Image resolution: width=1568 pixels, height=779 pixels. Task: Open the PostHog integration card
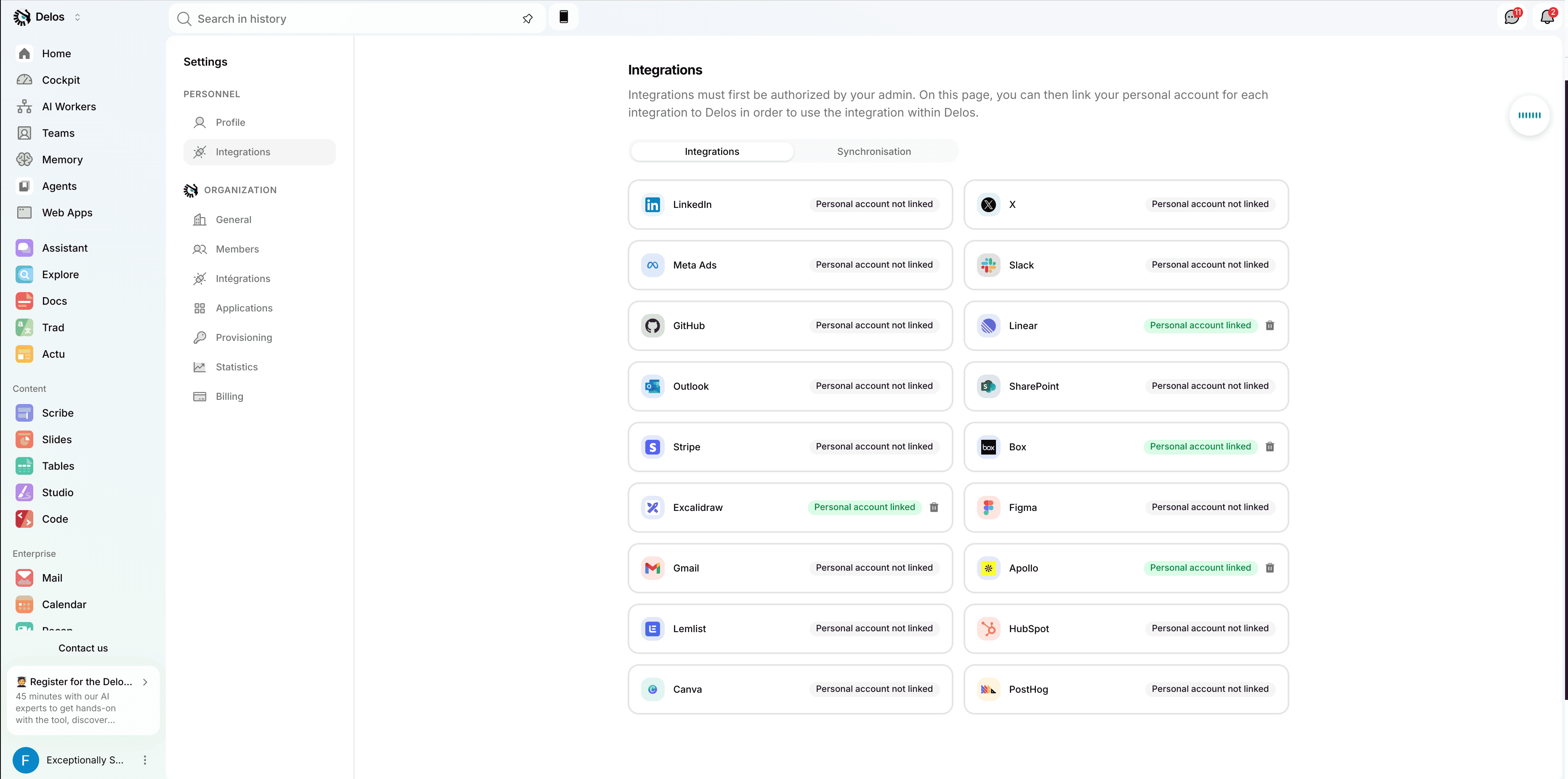[1126, 689]
